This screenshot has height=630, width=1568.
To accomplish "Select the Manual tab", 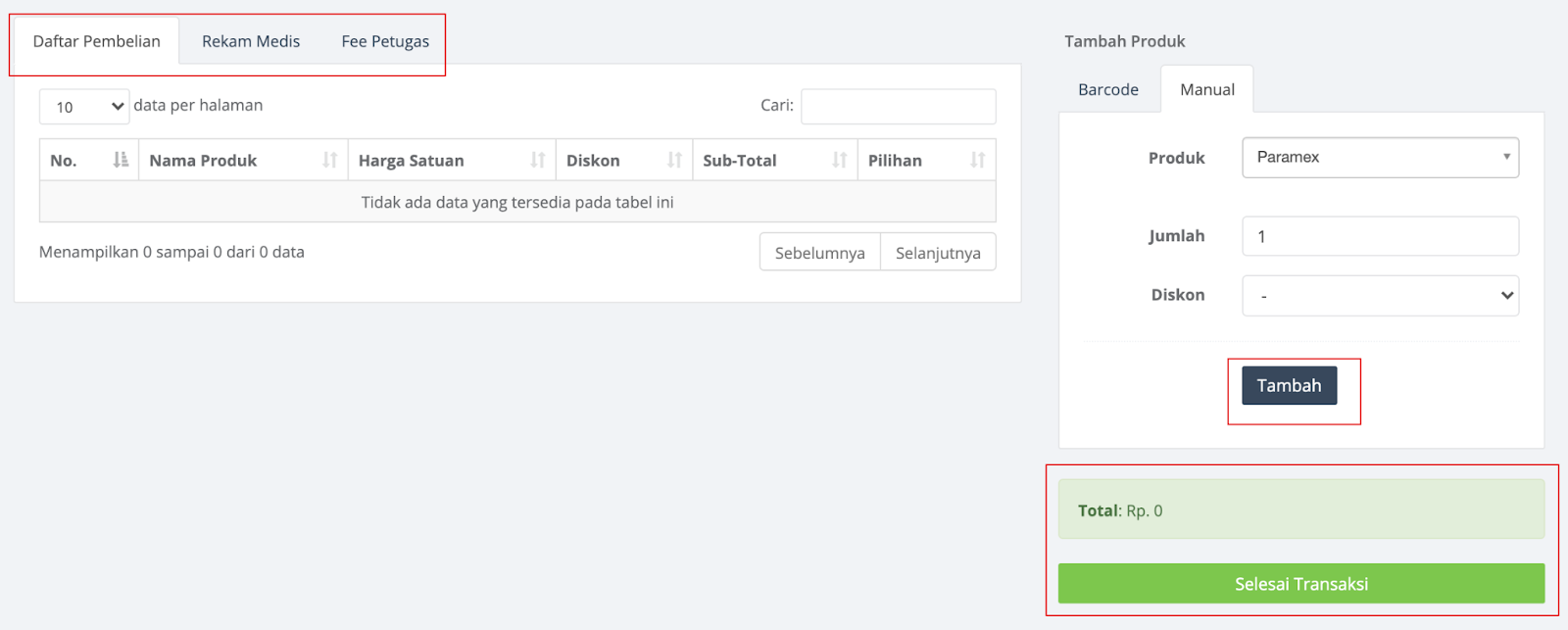I will 1207,89.
